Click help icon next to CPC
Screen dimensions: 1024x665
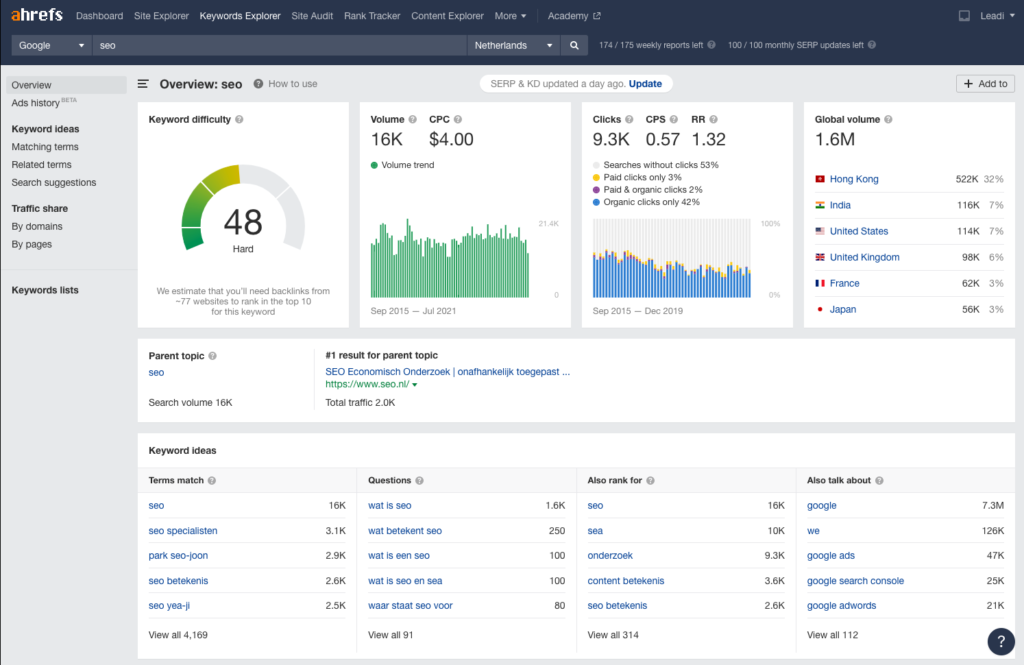(x=458, y=120)
